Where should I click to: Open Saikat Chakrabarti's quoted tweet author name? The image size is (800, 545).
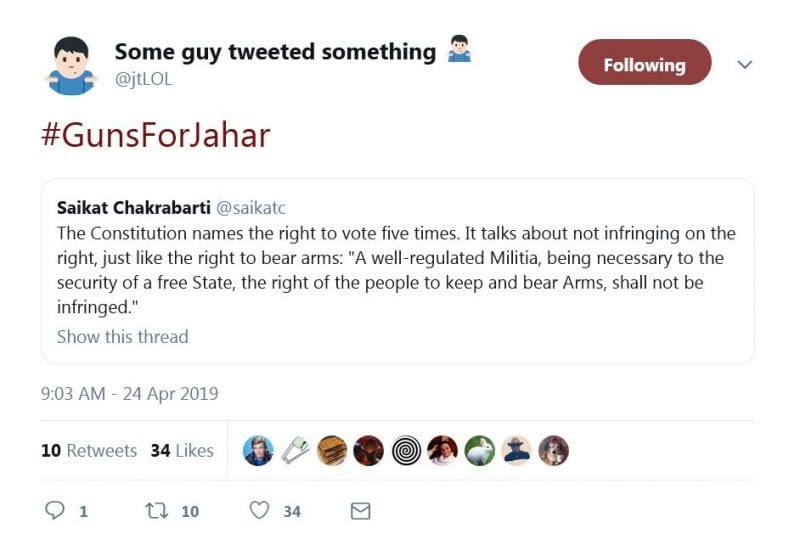point(132,208)
